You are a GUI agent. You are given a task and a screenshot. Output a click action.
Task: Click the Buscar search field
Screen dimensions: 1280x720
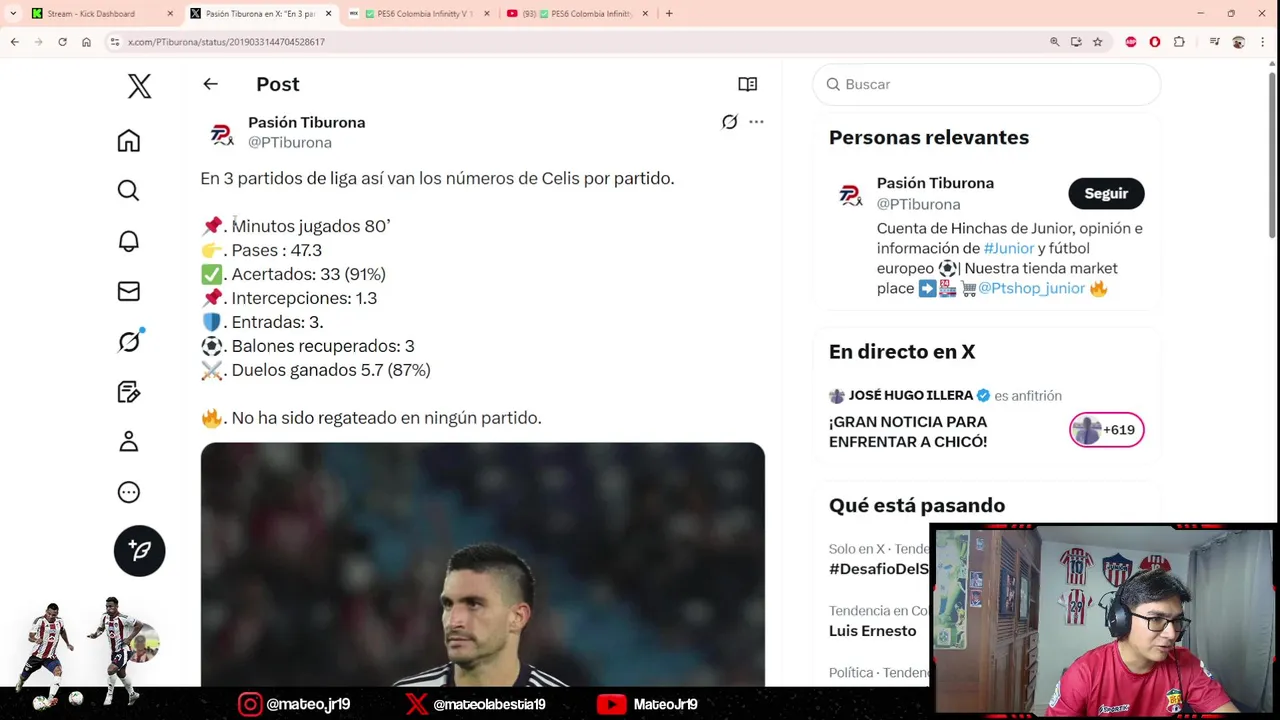coord(986,84)
